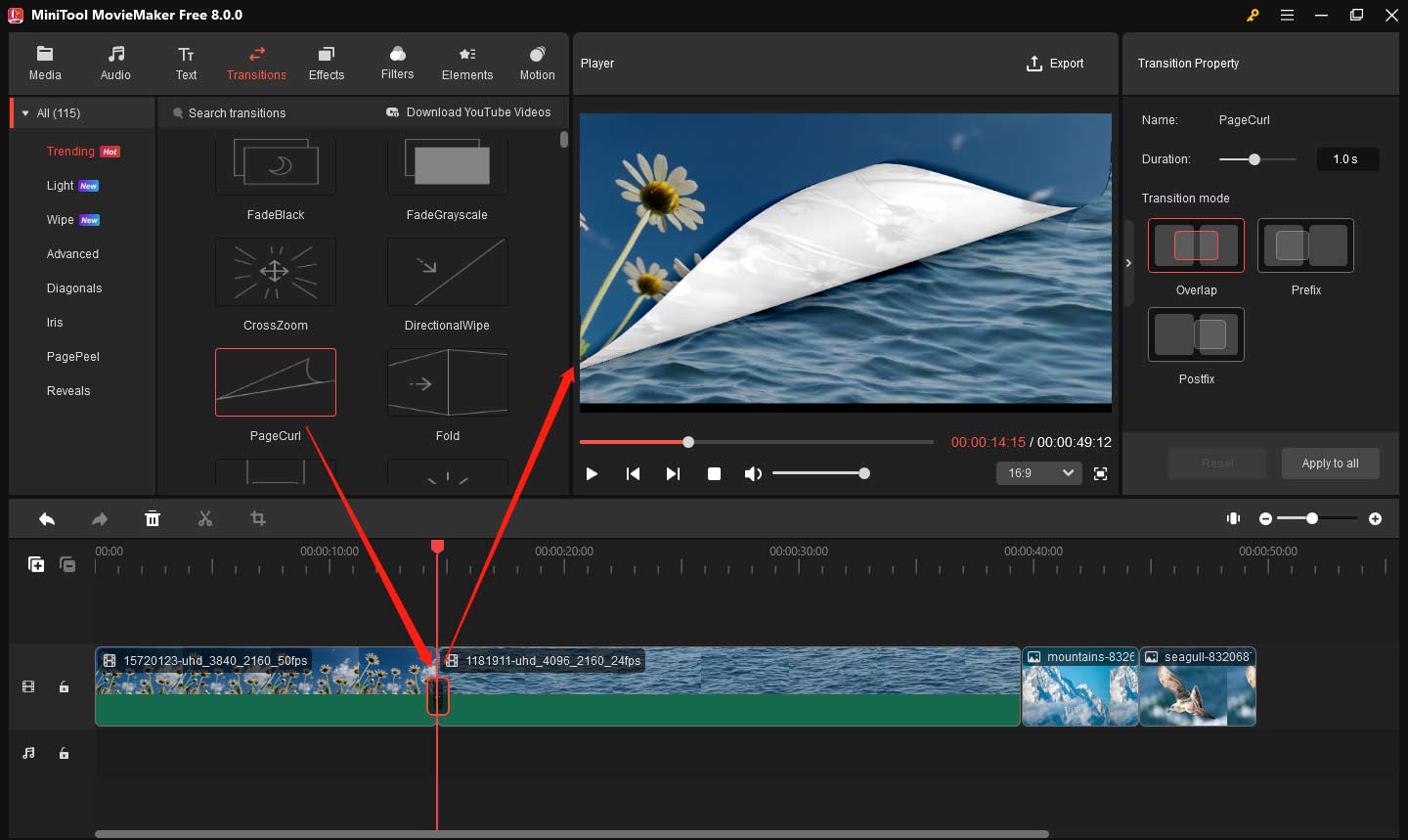Screen dimensions: 1408x840
Task: Jump to next frame
Action: pyautogui.click(x=673, y=473)
